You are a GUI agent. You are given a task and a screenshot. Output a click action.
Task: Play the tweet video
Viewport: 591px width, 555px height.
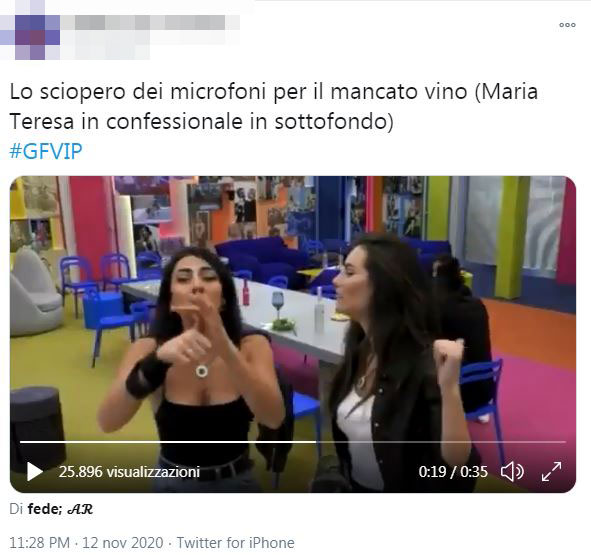click(35, 472)
